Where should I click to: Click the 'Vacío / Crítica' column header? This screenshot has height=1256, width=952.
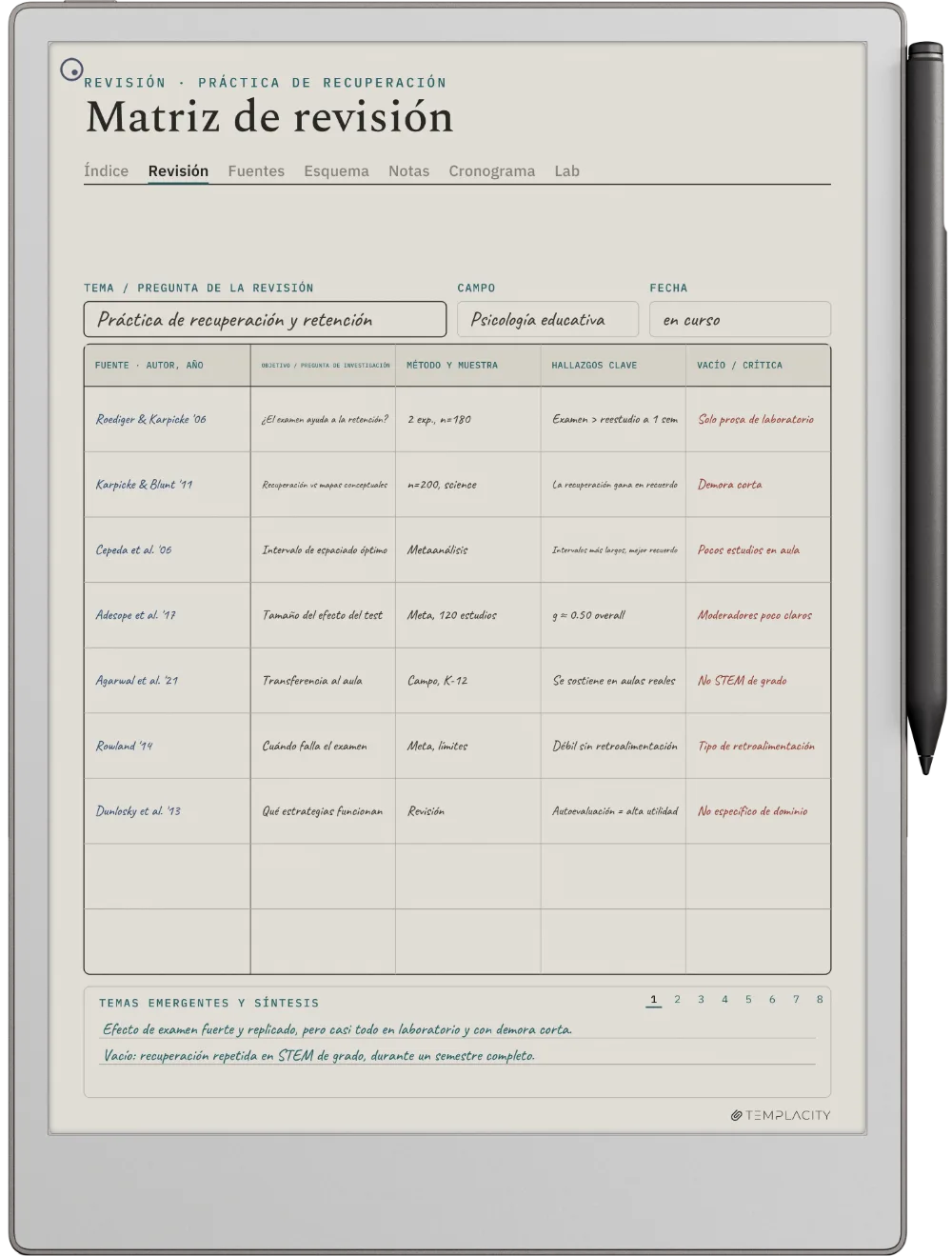pos(758,366)
